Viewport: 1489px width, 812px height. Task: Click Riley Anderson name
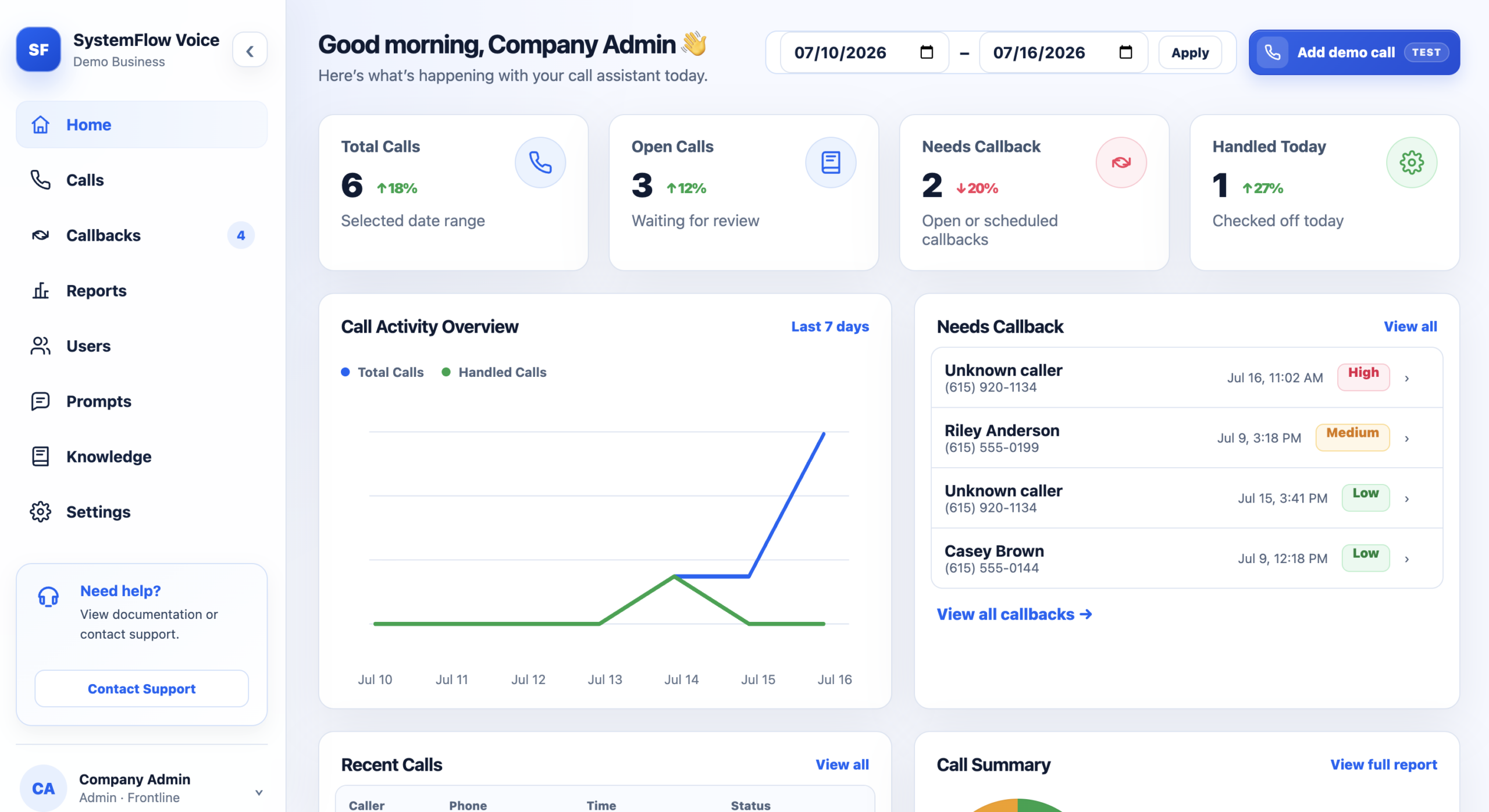click(x=1002, y=430)
